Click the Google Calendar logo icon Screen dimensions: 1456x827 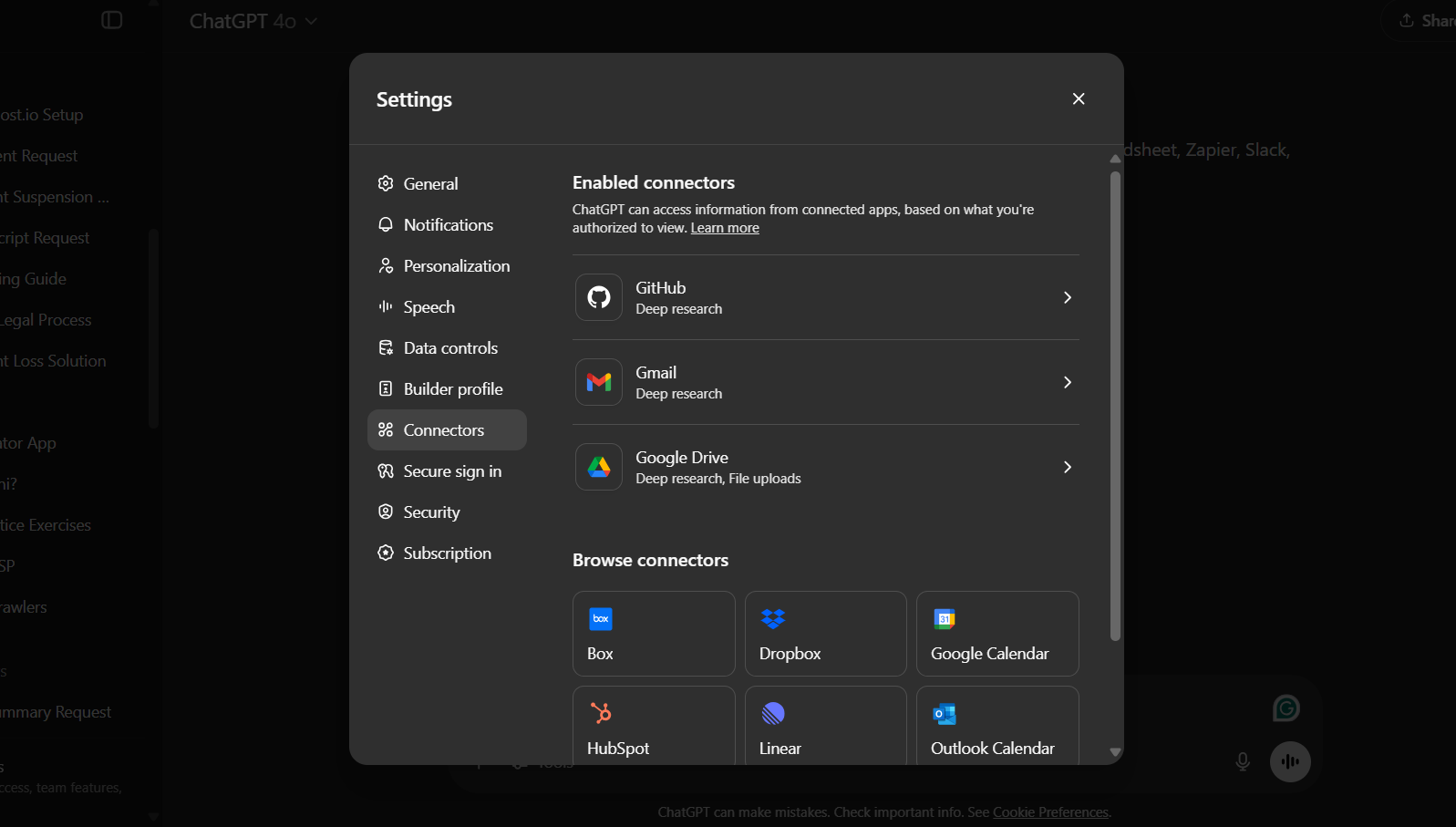945,619
